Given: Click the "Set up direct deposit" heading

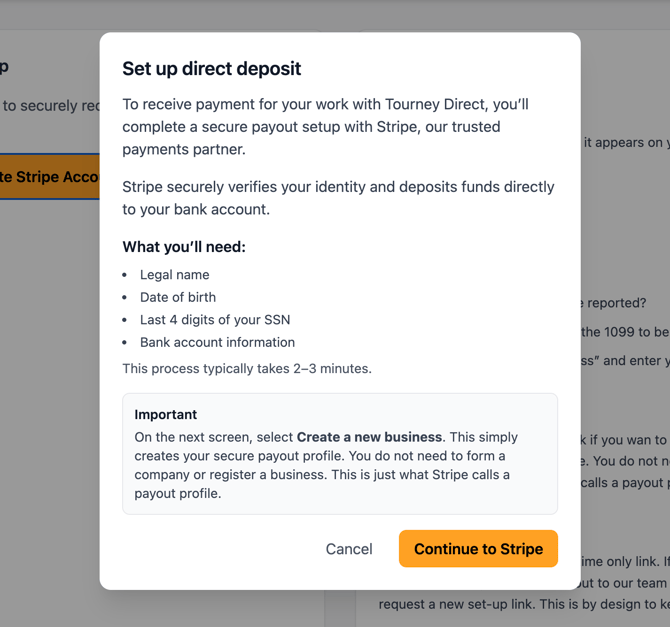Looking at the screenshot, I should [x=211, y=69].
